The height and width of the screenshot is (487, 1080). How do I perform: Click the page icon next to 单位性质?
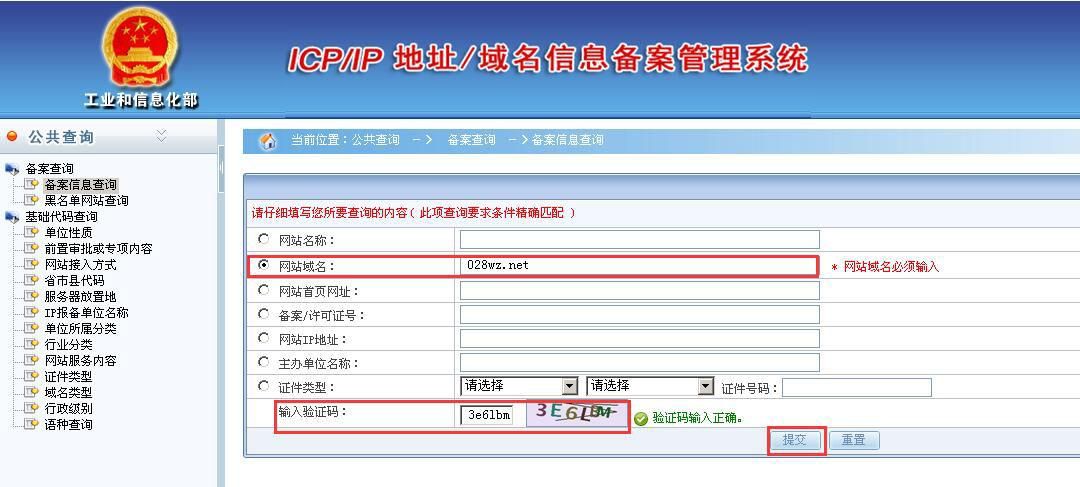[x=32, y=233]
